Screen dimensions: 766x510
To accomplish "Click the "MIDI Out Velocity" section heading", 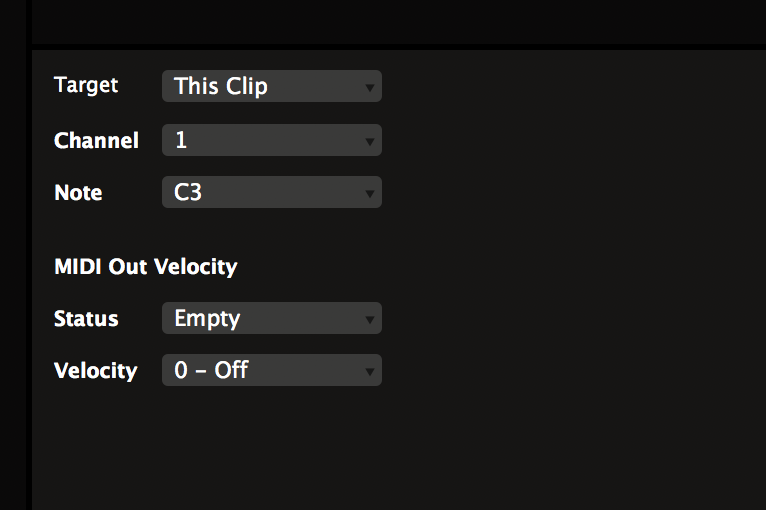I will pyautogui.click(x=145, y=267).
